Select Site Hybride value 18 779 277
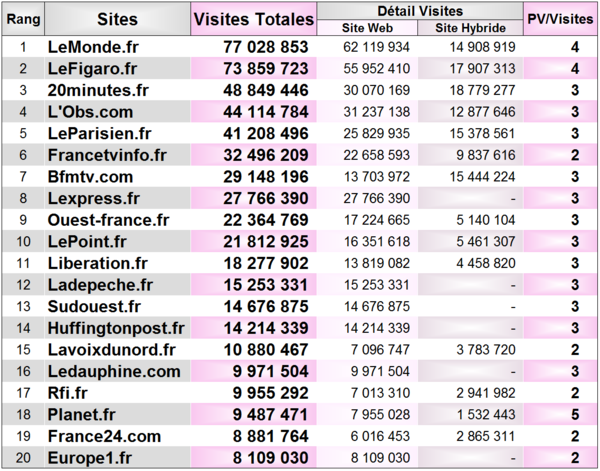The image size is (600, 471). (x=482, y=90)
